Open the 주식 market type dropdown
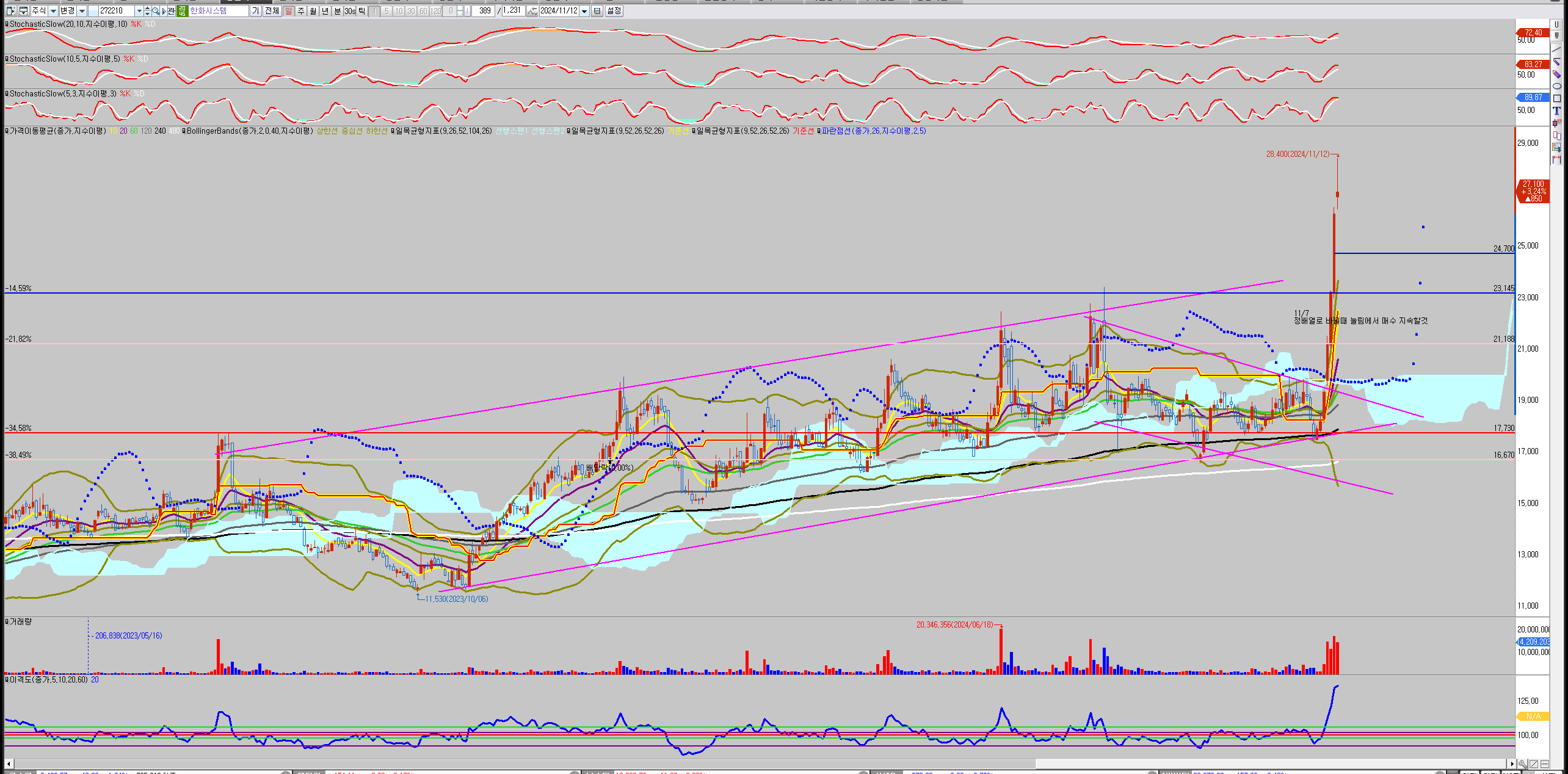Image resolution: width=1568 pixels, height=774 pixels. click(x=53, y=11)
